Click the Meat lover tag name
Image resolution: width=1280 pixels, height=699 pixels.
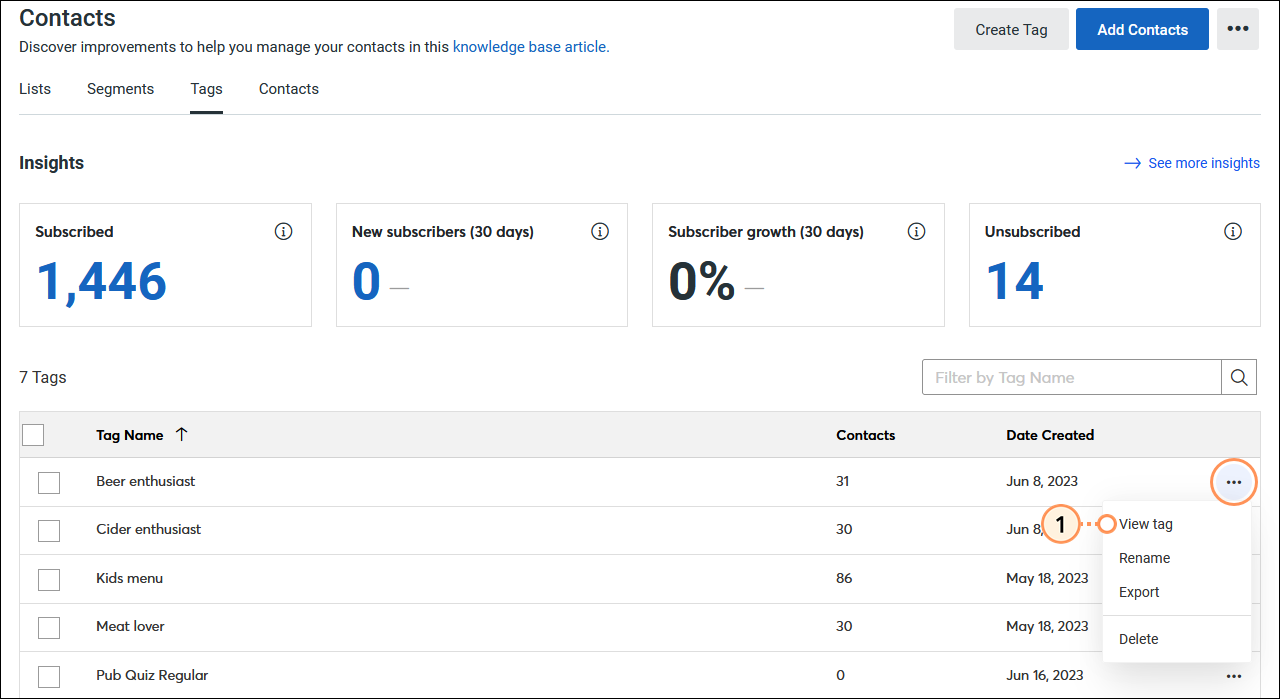pyautogui.click(x=130, y=626)
